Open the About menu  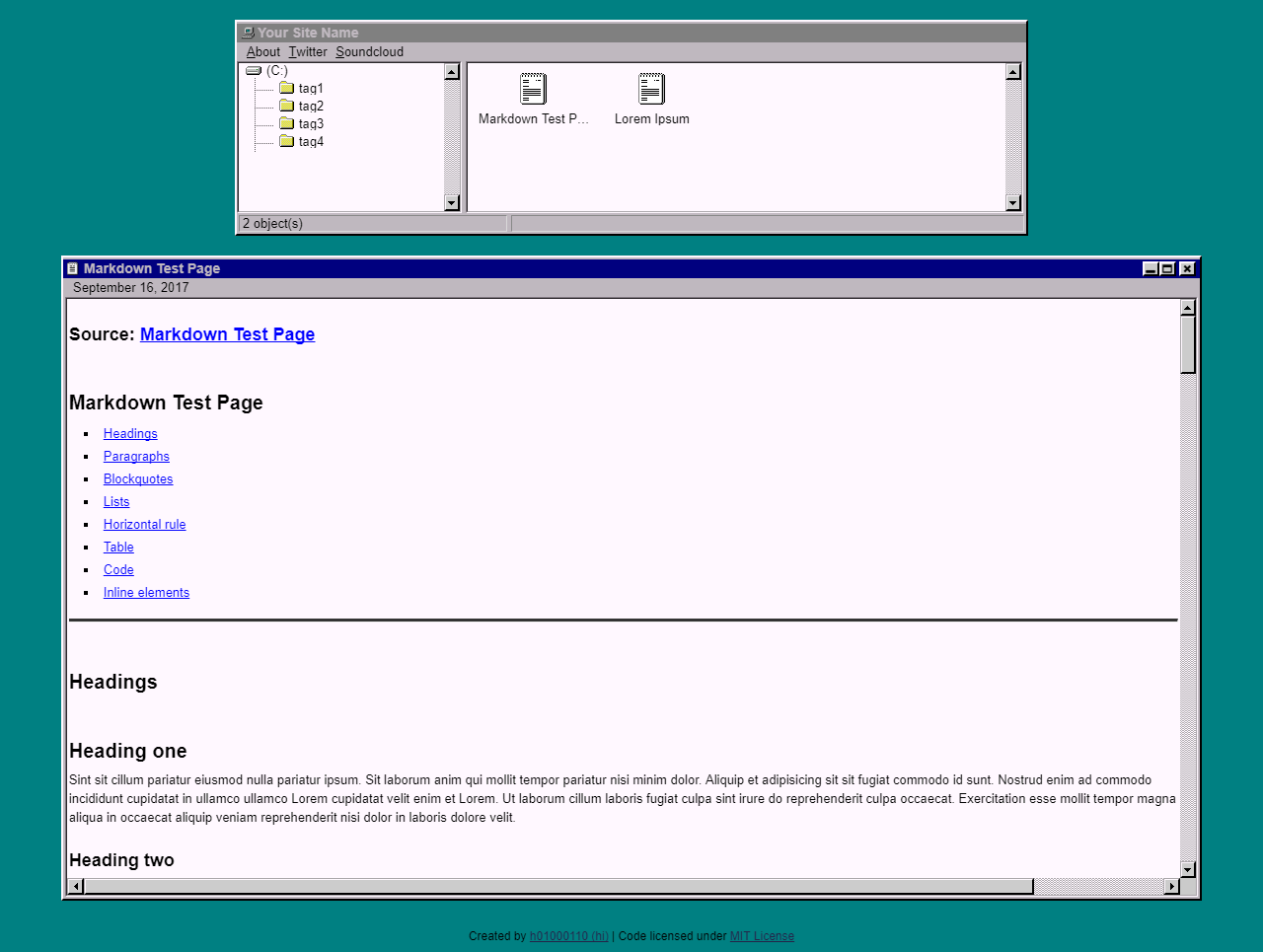(262, 51)
